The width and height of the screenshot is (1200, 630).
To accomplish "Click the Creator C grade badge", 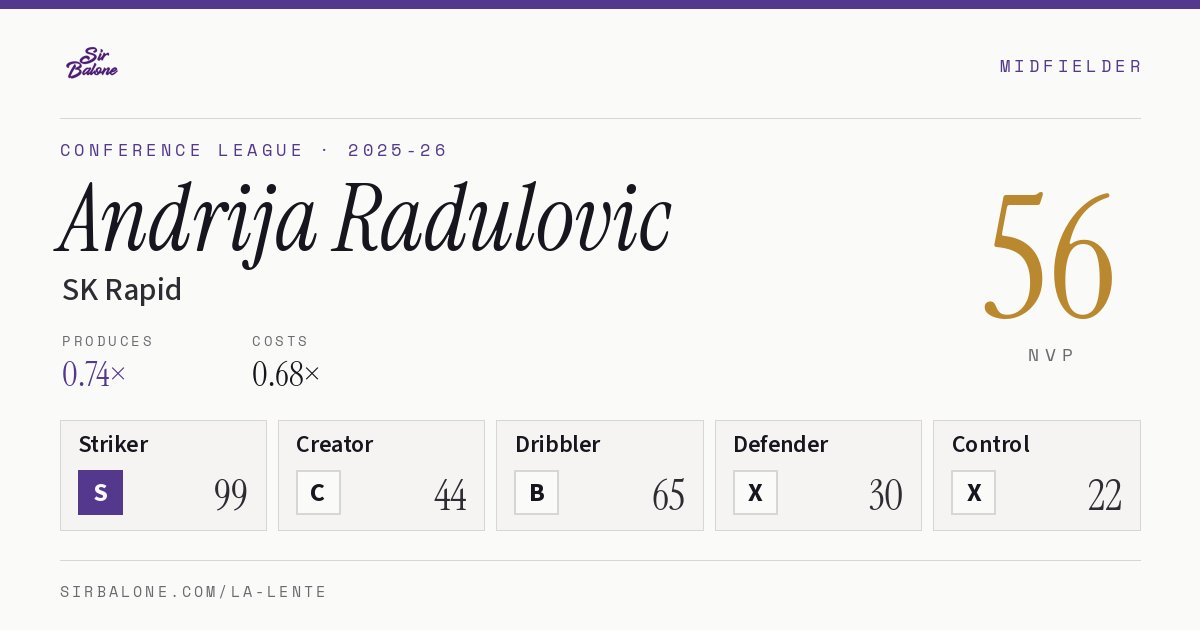I will tap(318, 492).
